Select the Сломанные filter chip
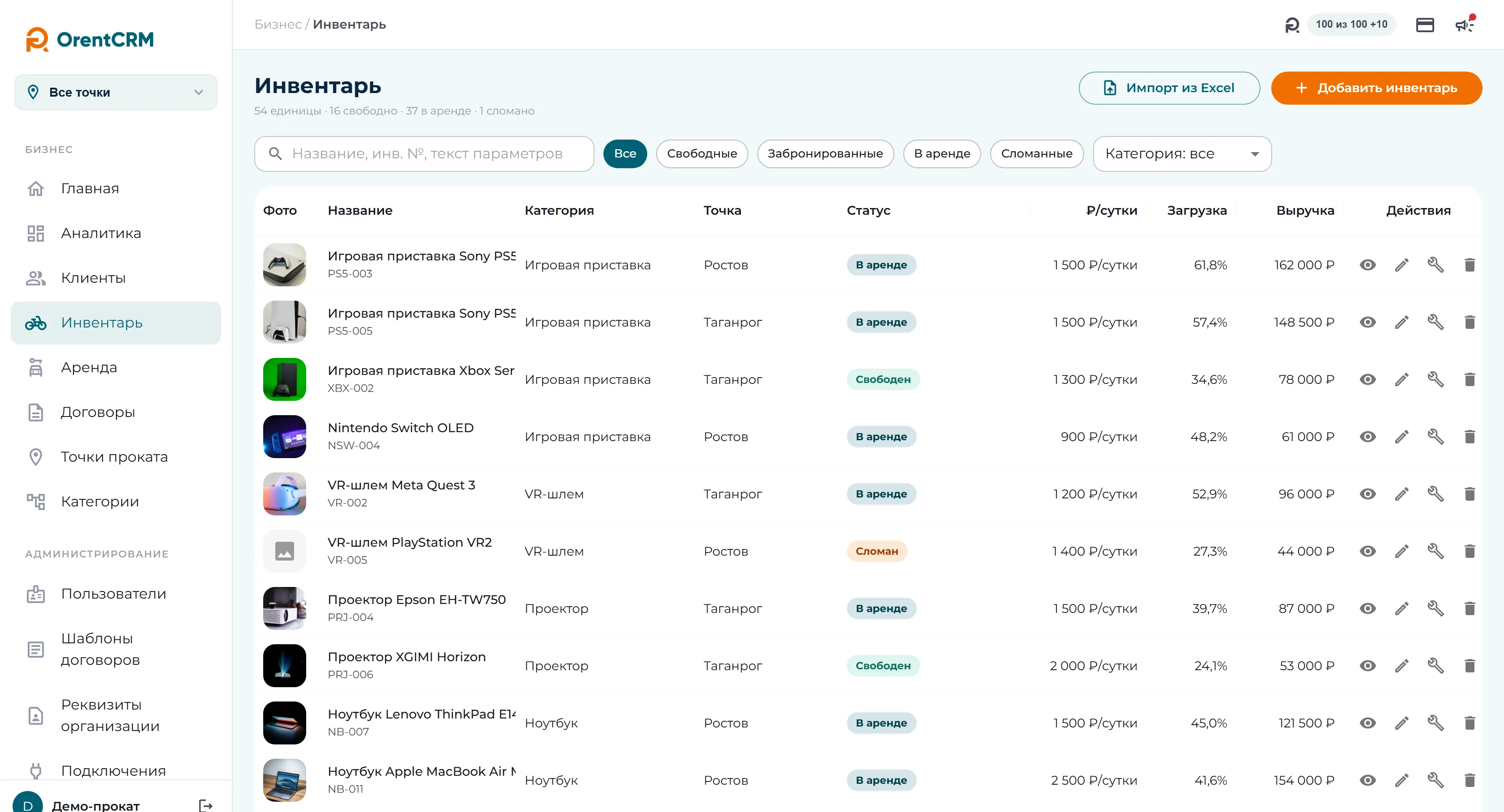Image resolution: width=1504 pixels, height=812 pixels. (1036, 154)
